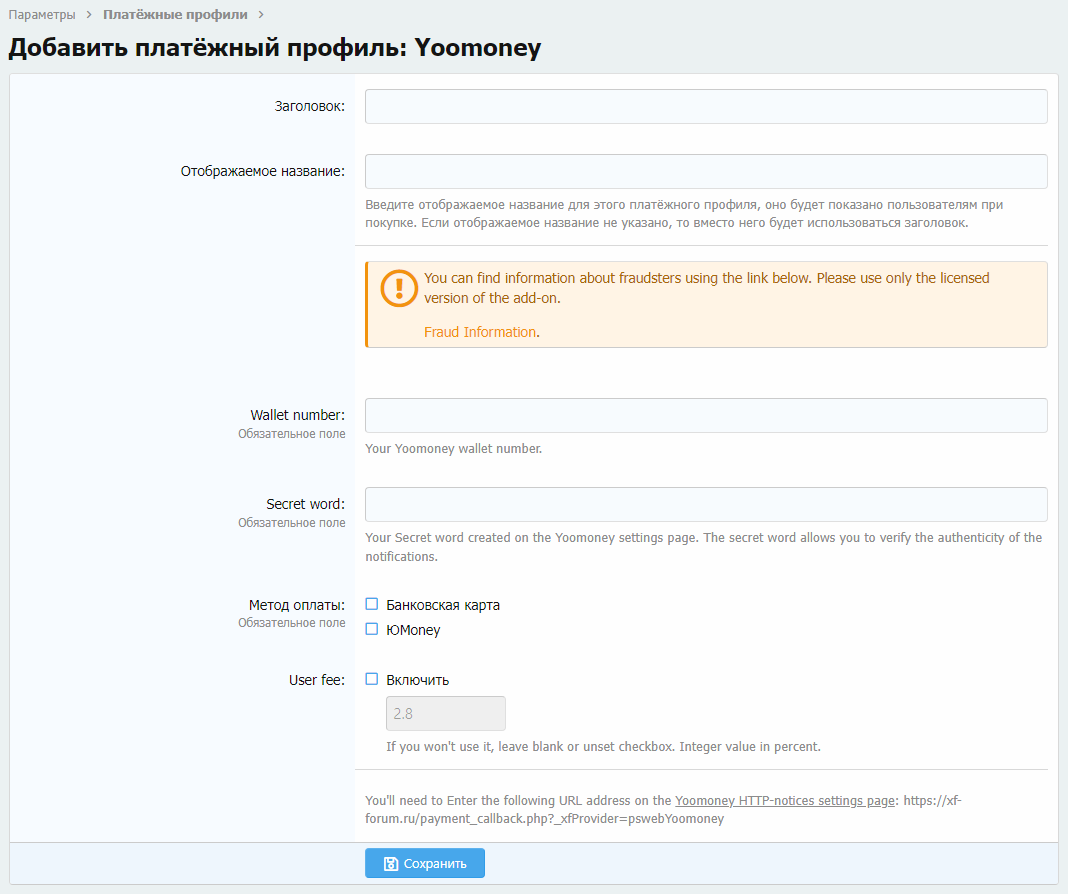
Task: Click the Secret word field label
Action: pyautogui.click(x=305, y=504)
